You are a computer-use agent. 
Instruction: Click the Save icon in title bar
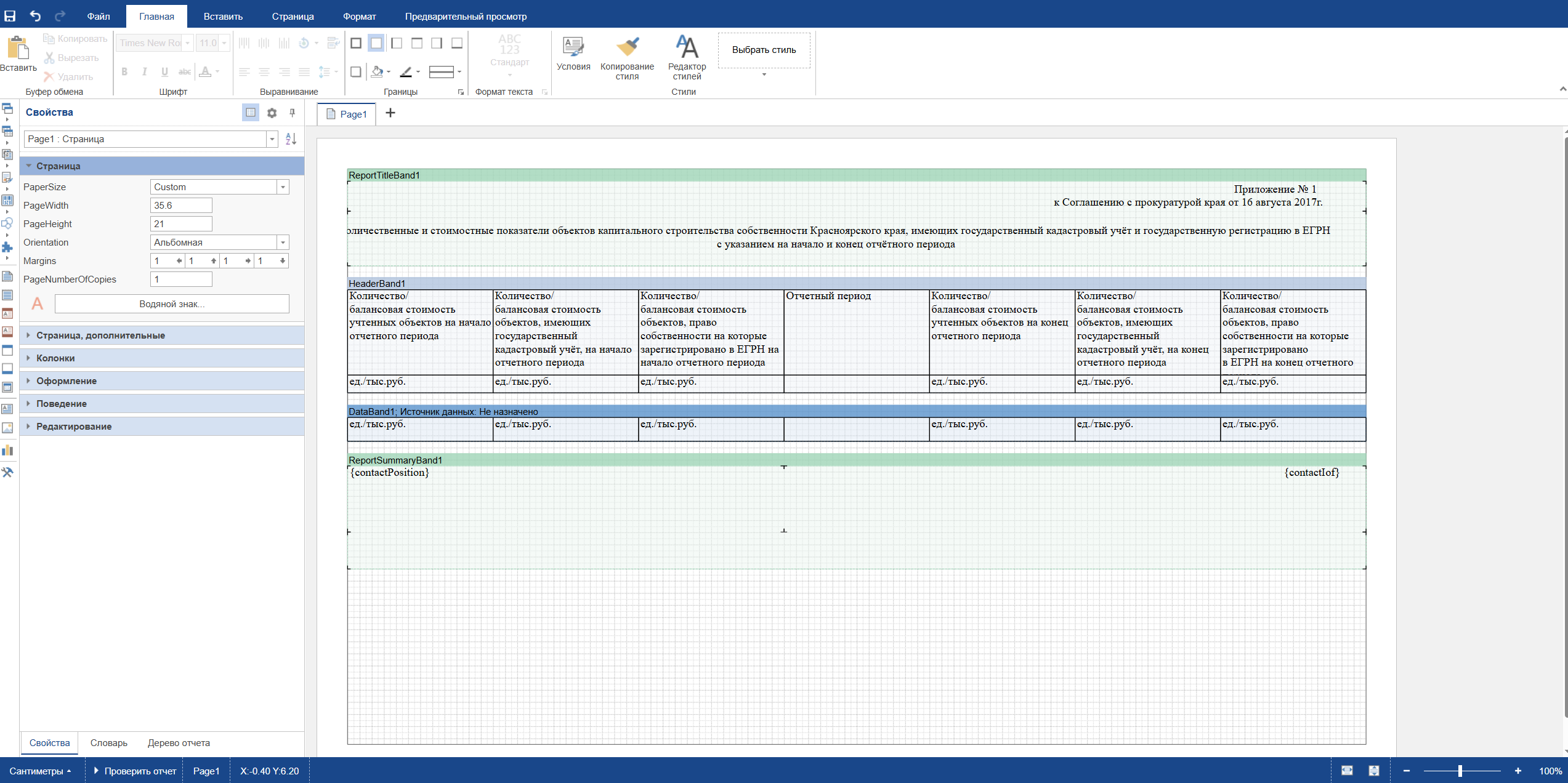click(x=10, y=16)
